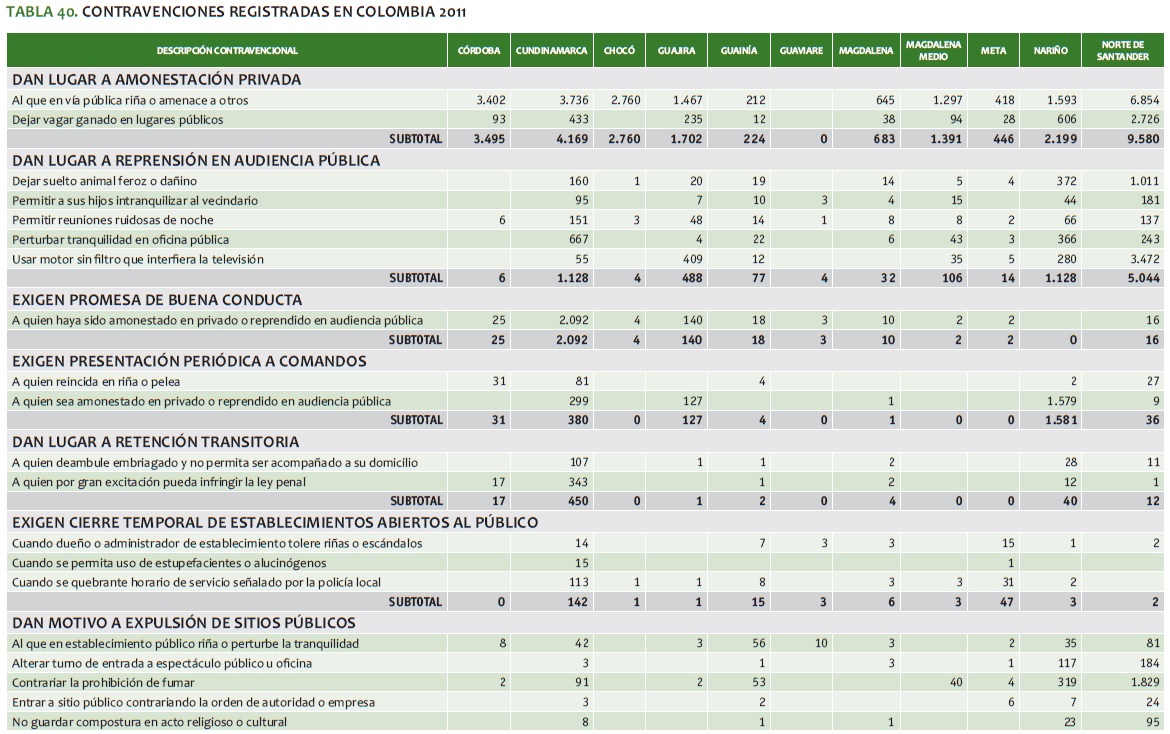
Task: Click the Nariño column header
Action: (x=1050, y=50)
